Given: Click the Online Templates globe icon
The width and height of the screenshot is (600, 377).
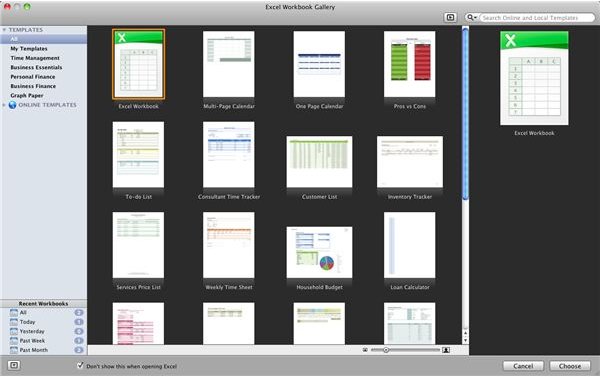Looking at the screenshot, I should [13, 105].
